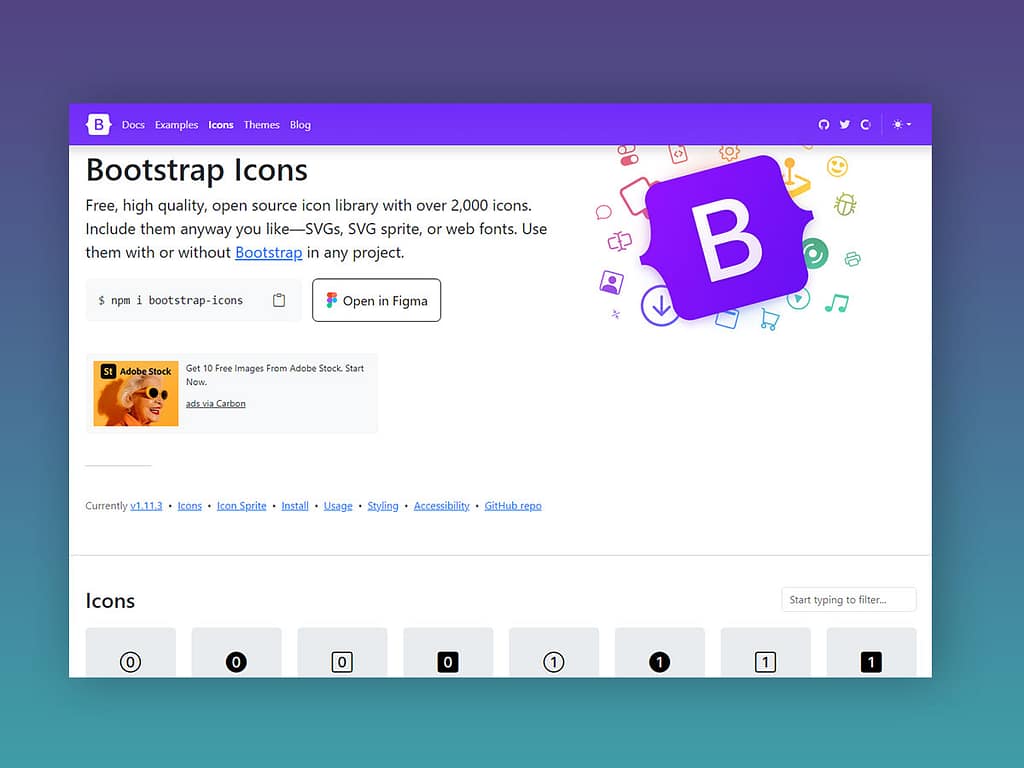Open the Themes nav item

coord(261,125)
